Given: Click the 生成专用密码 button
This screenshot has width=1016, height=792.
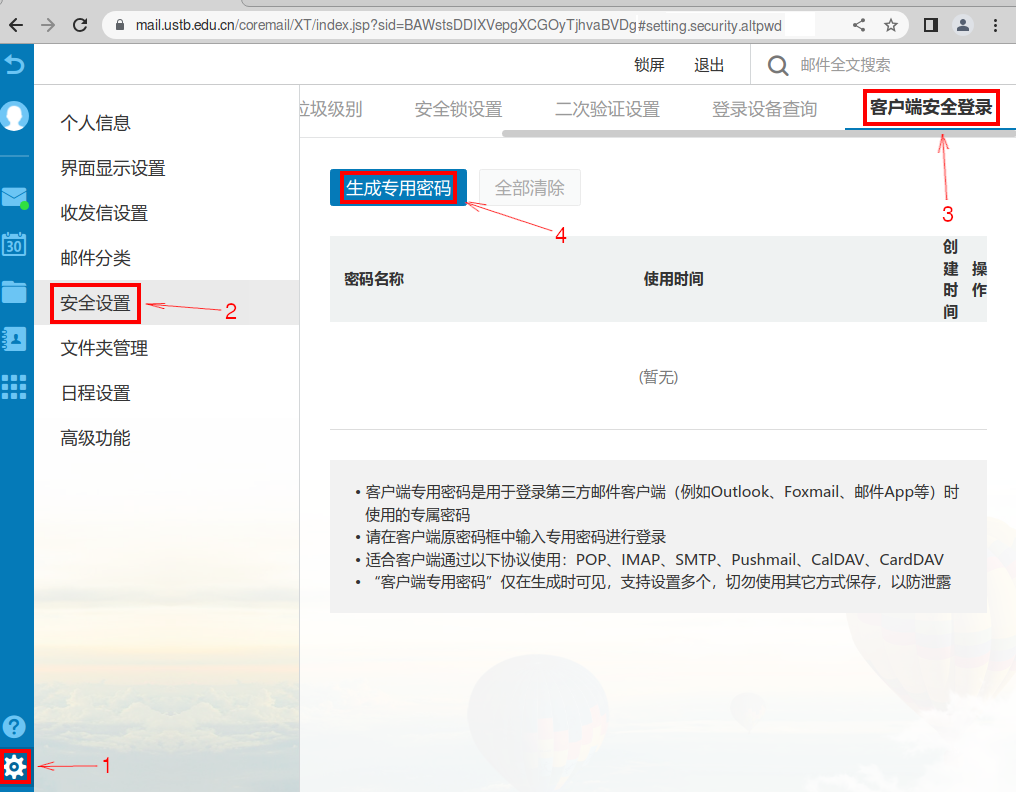Looking at the screenshot, I should 398,188.
